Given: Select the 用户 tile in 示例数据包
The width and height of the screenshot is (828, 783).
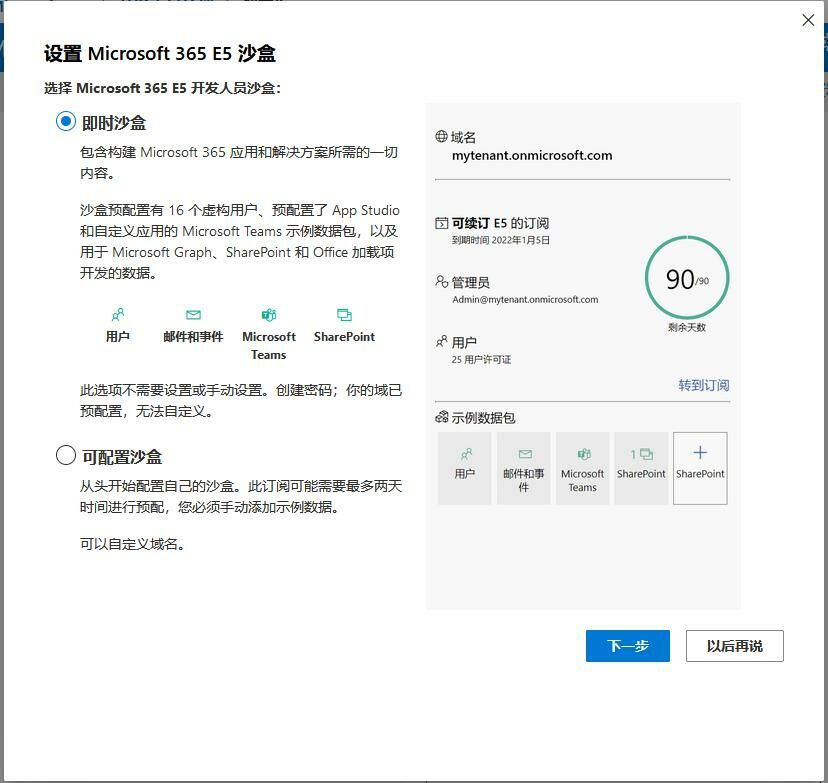Looking at the screenshot, I should click(465, 468).
